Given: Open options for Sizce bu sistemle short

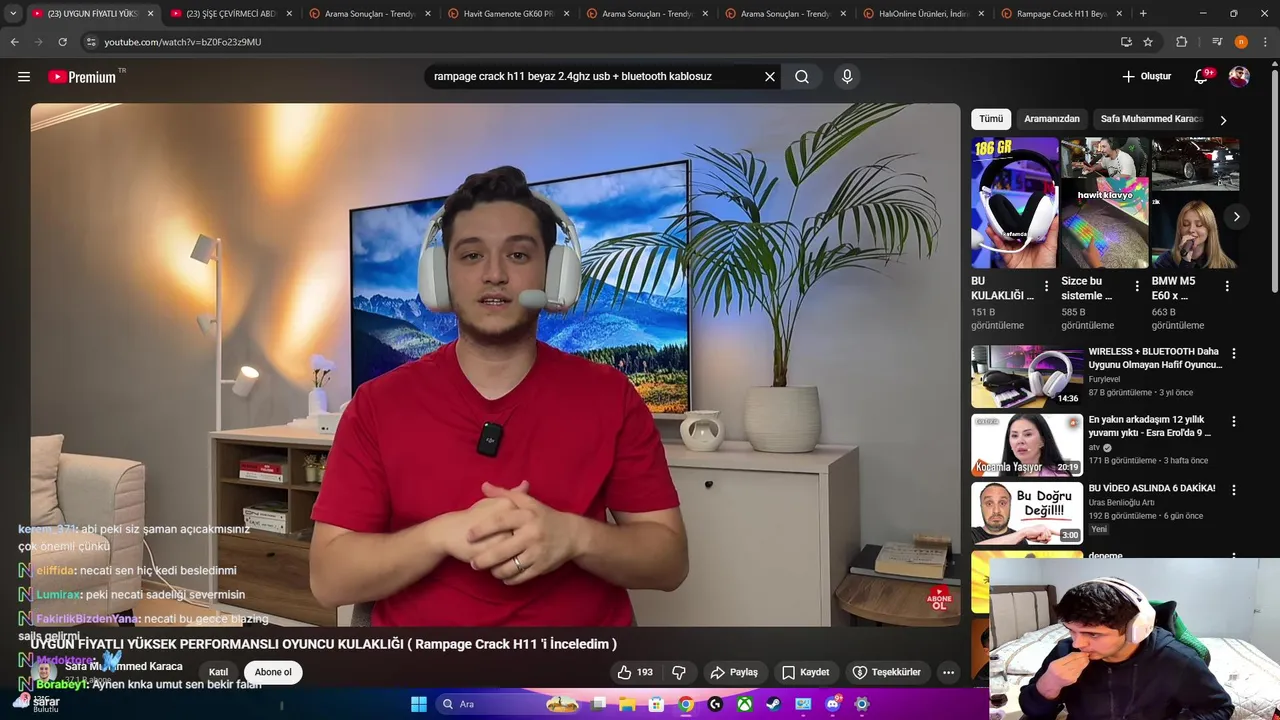Looking at the screenshot, I should point(1137,286).
